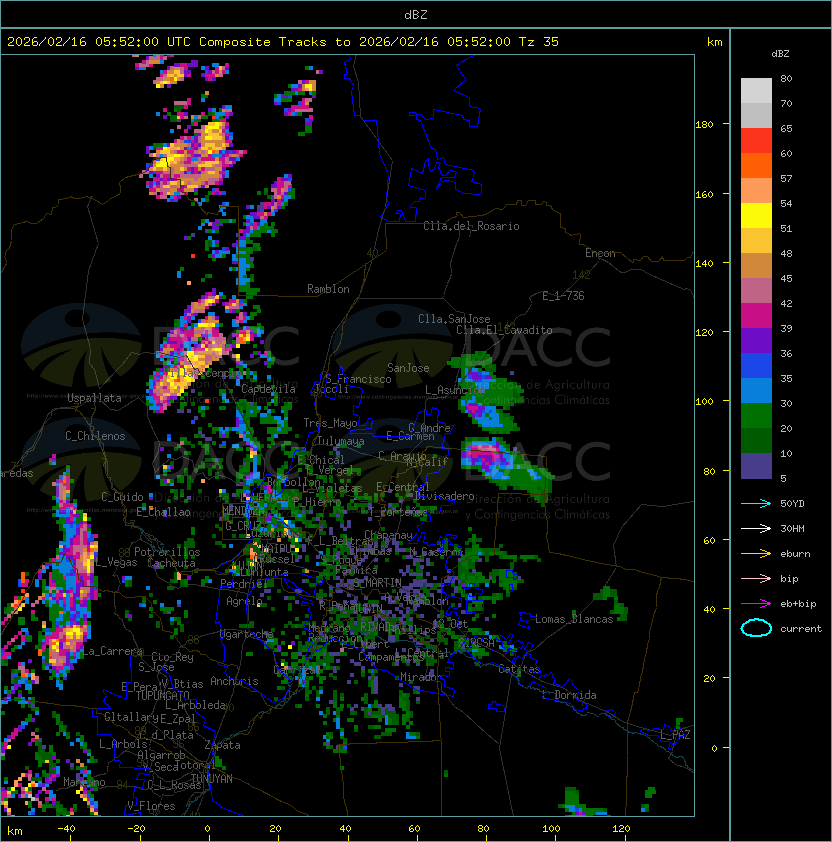Click the 'Tulumaya' place label

click(x=341, y=441)
